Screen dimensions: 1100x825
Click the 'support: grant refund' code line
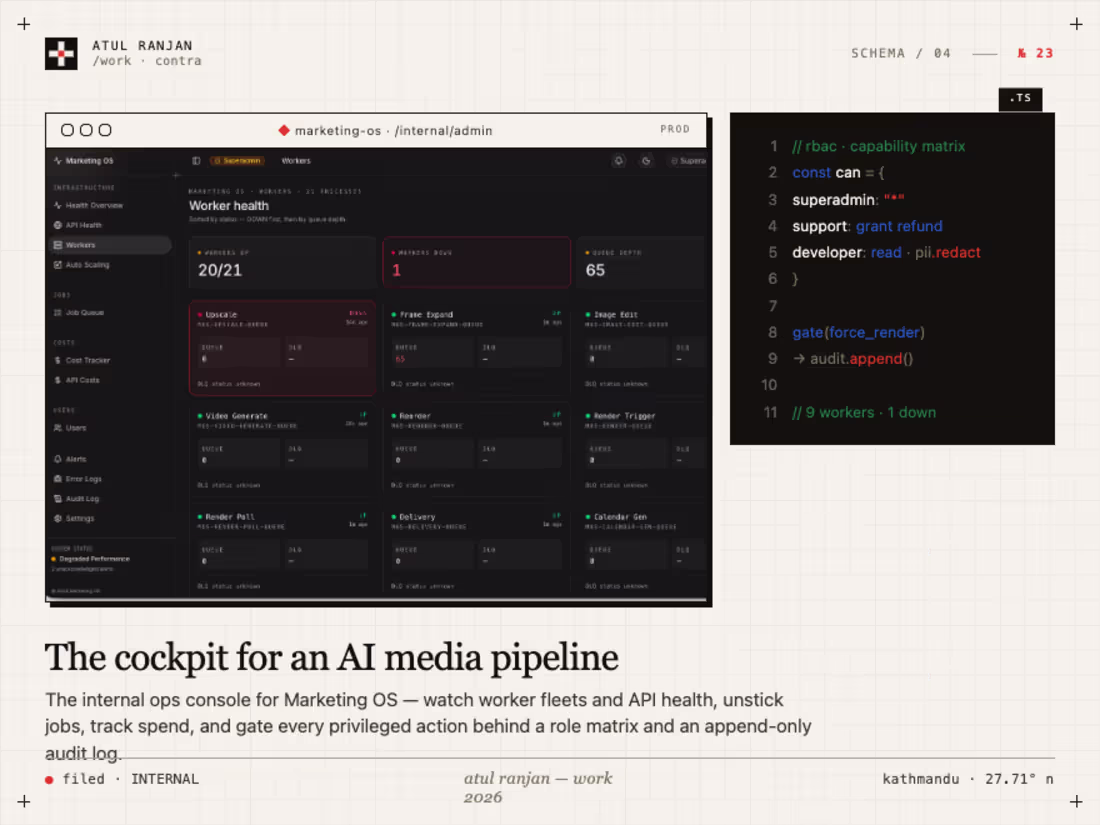[867, 226]
